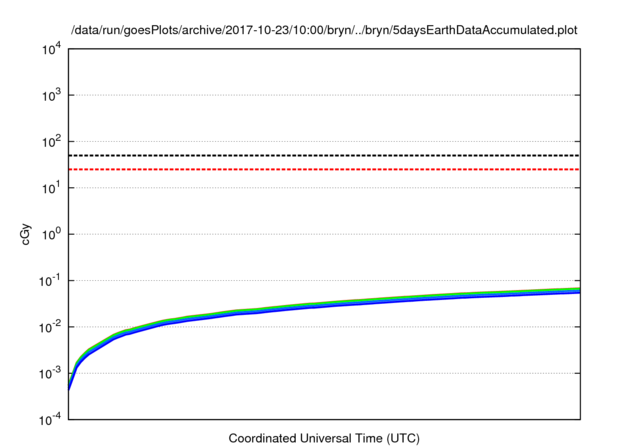Click the 10^-2 y-axis tick label
Viewport: 640px width, 448px height.
coord(50,328)
